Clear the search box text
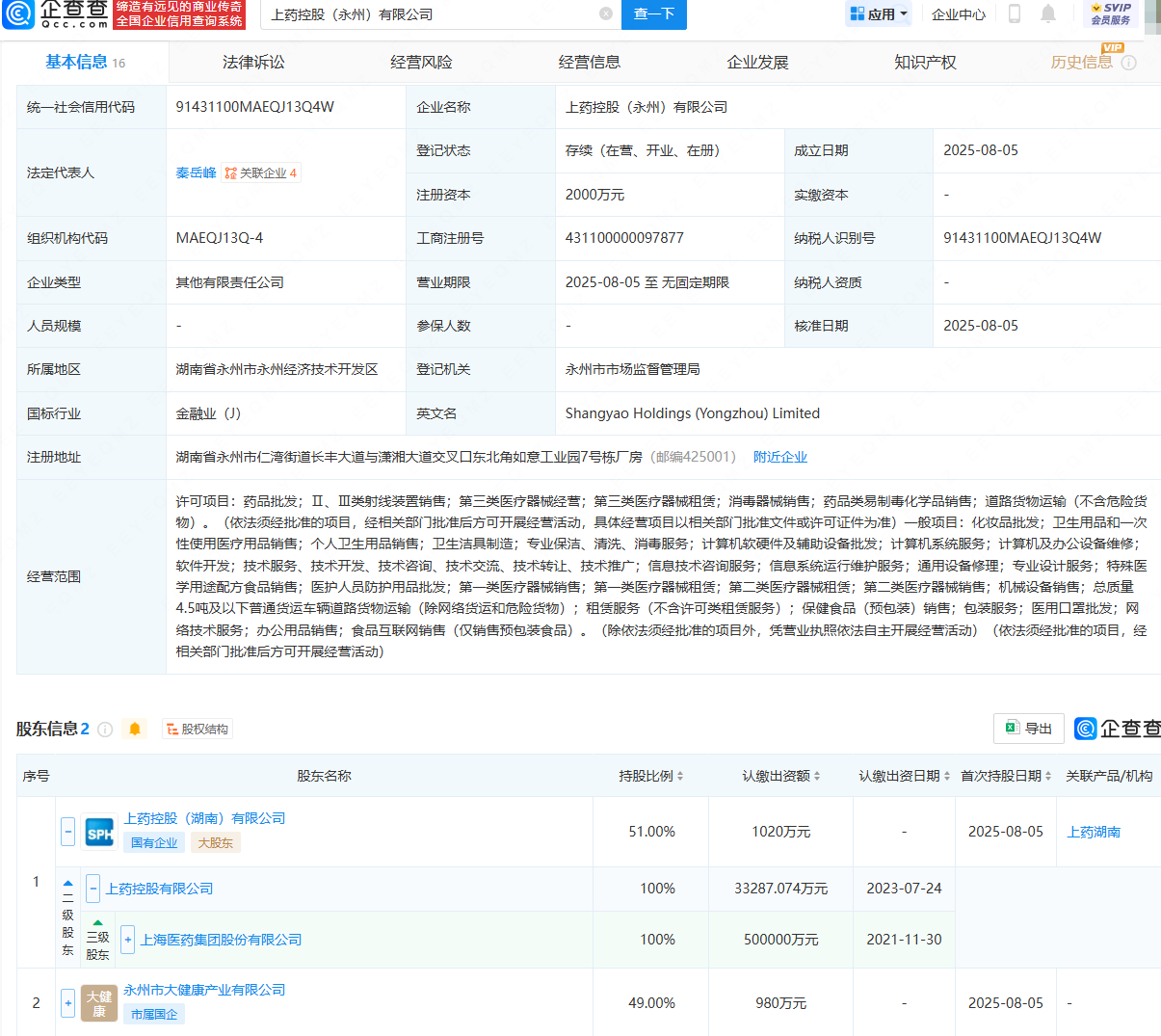 (x=606, y=13)
